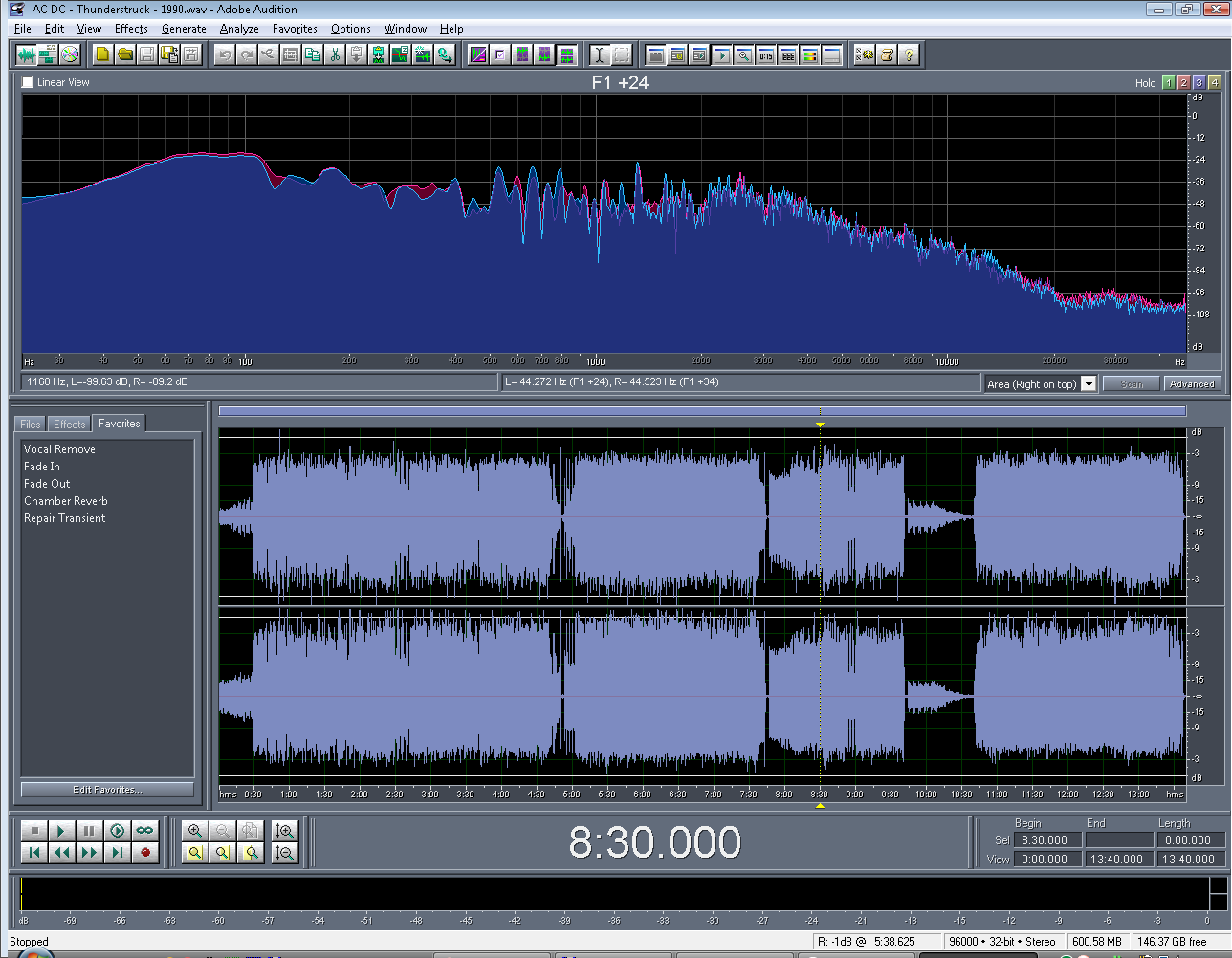Open the Options menu

pos(351,29)
